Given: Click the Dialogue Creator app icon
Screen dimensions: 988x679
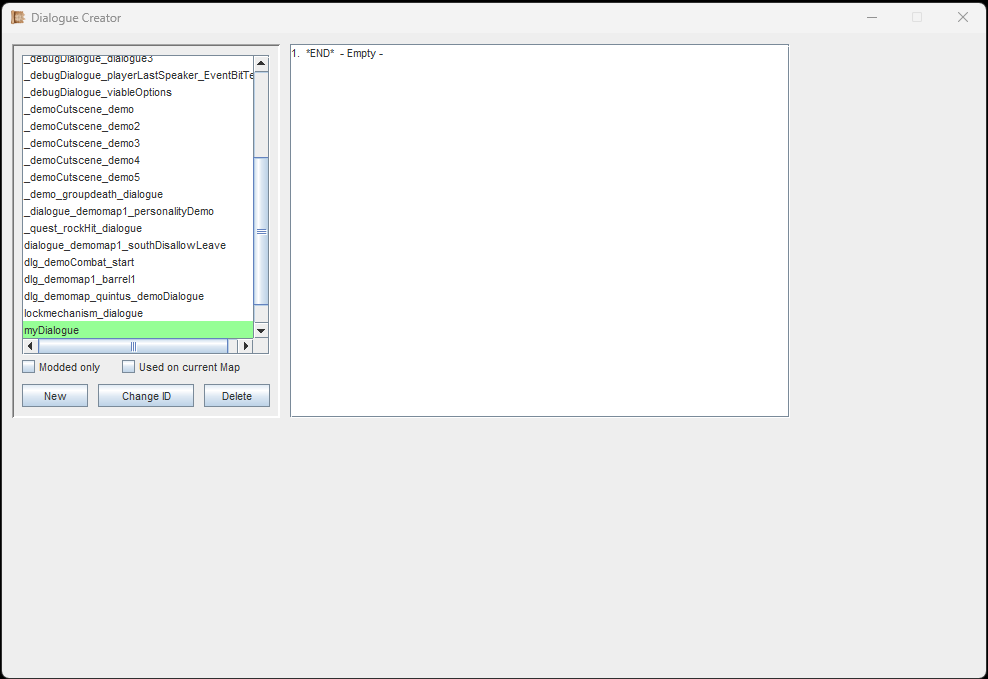Looking at the screenshot, I should (18, 17).
